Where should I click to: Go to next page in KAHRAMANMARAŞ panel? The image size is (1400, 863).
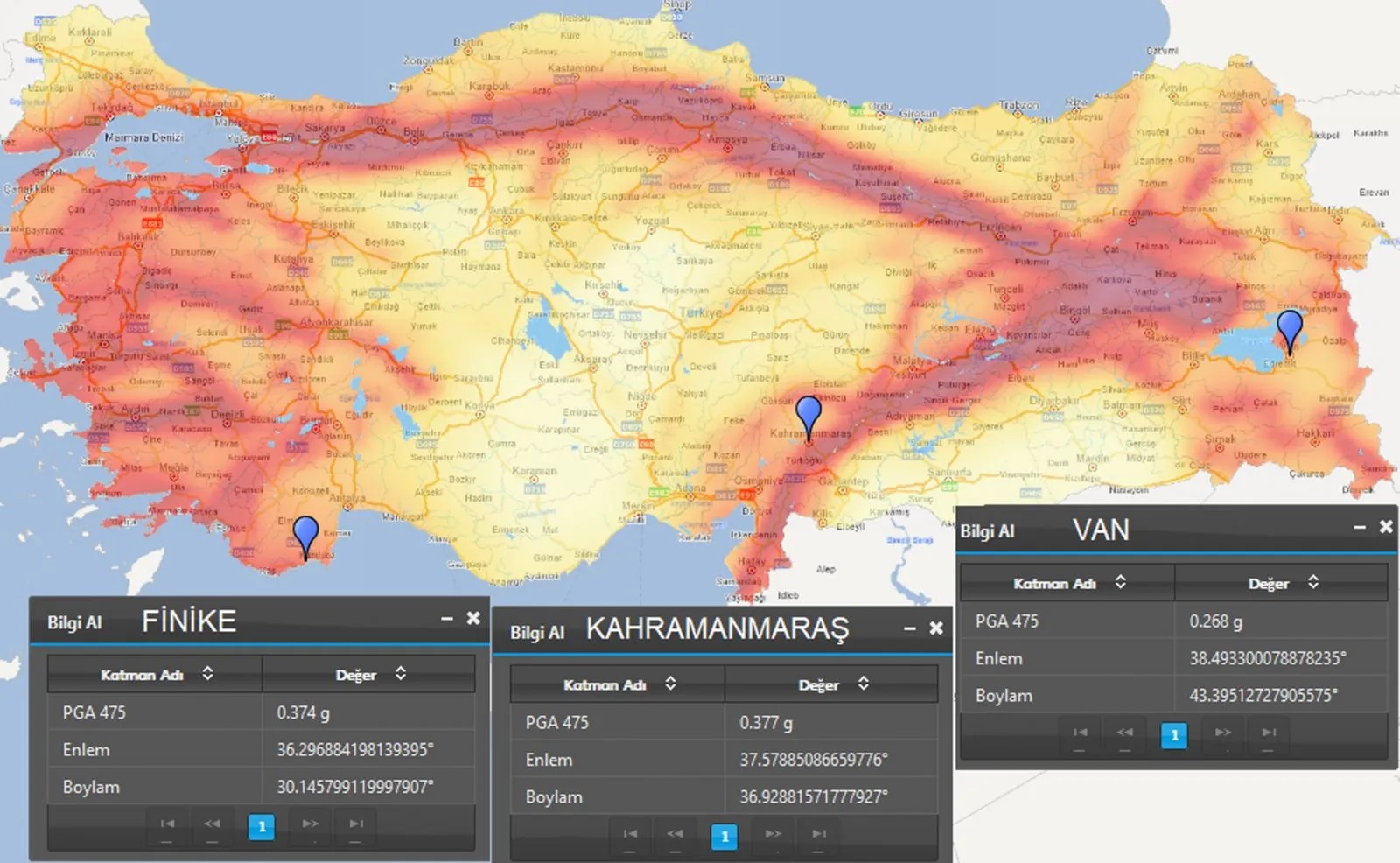click(773, 835)
